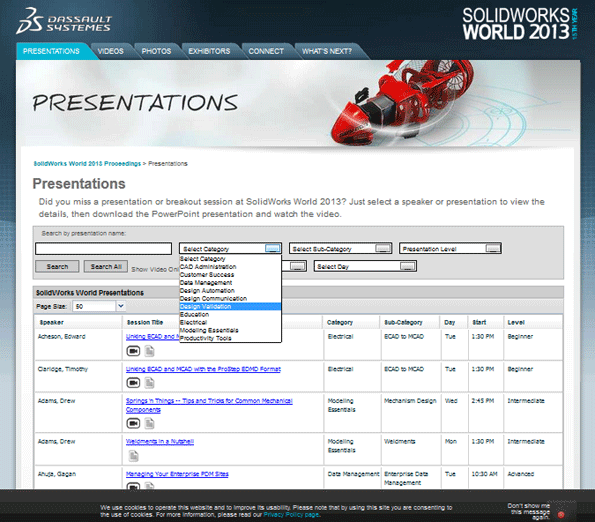
Task: Click the Search All button
Action: pos(106,266)
